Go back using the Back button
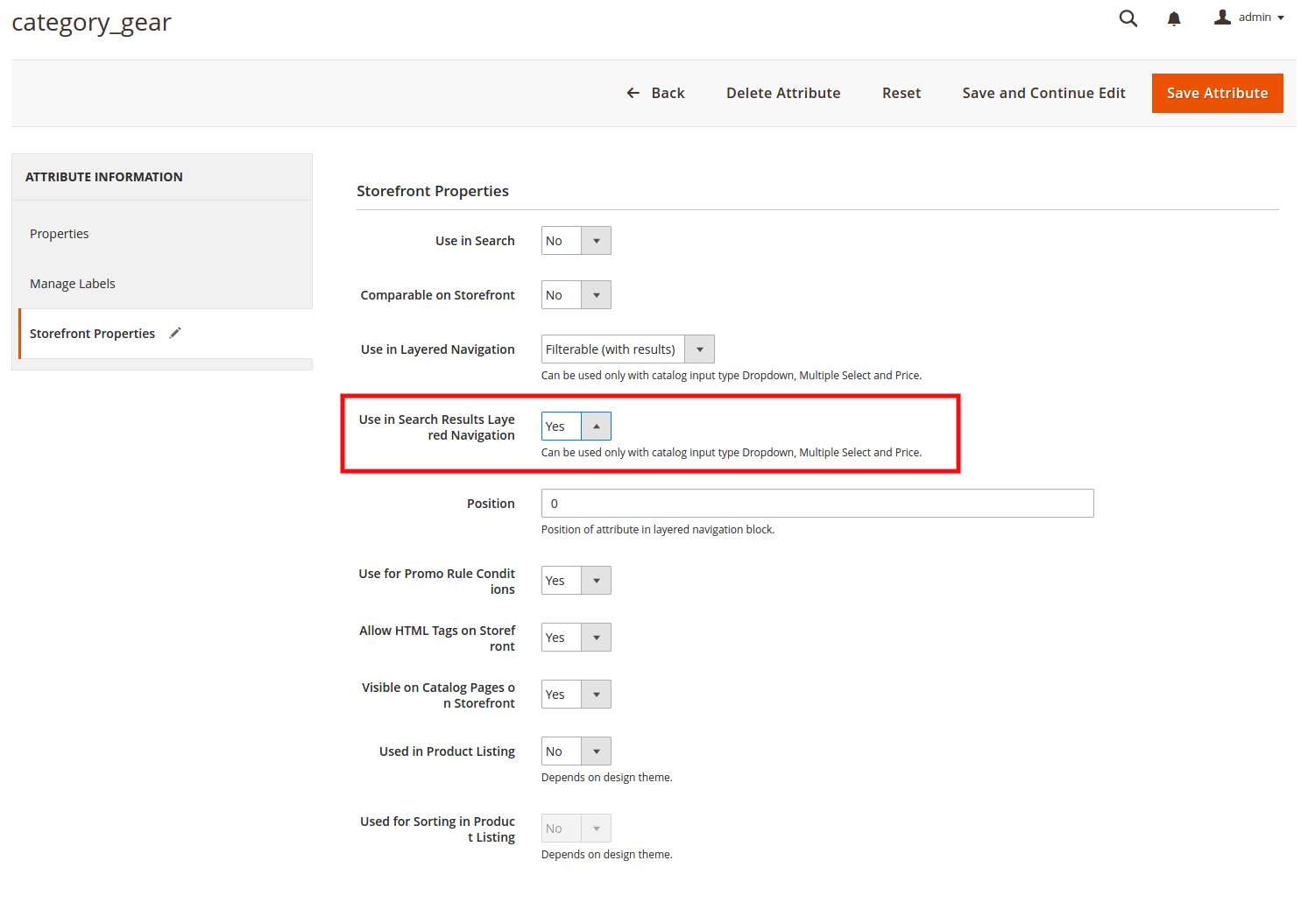Screen dimensions: 1301x924 coord(656,93)
